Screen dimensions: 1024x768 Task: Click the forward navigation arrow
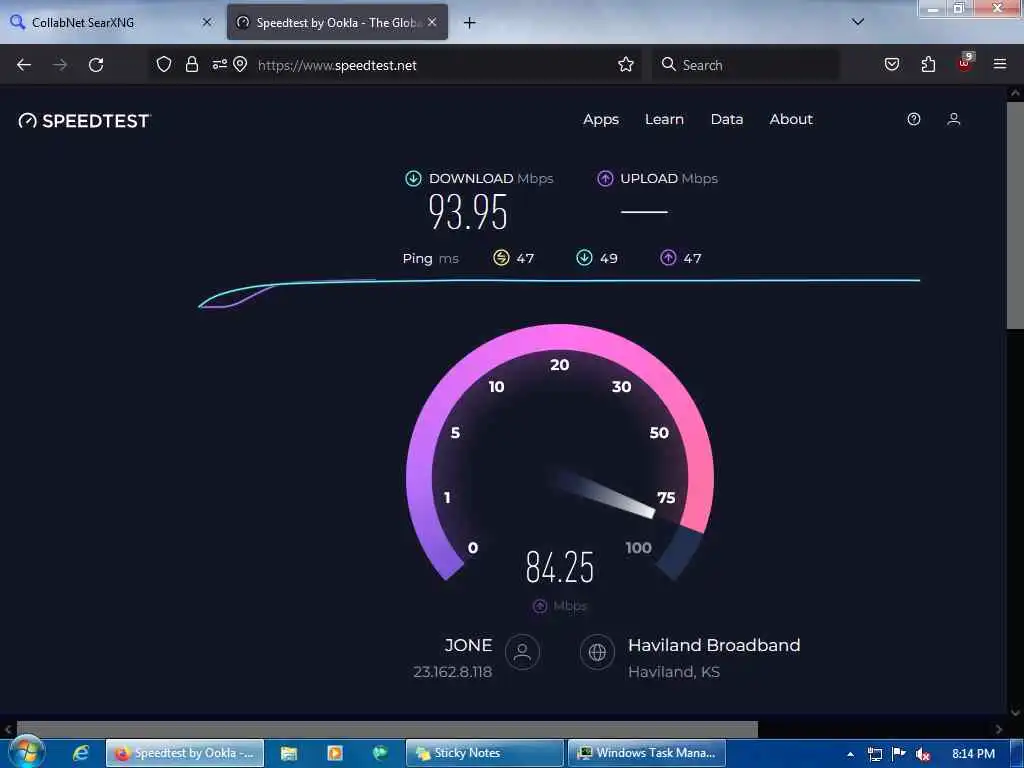tap(60, 65)
